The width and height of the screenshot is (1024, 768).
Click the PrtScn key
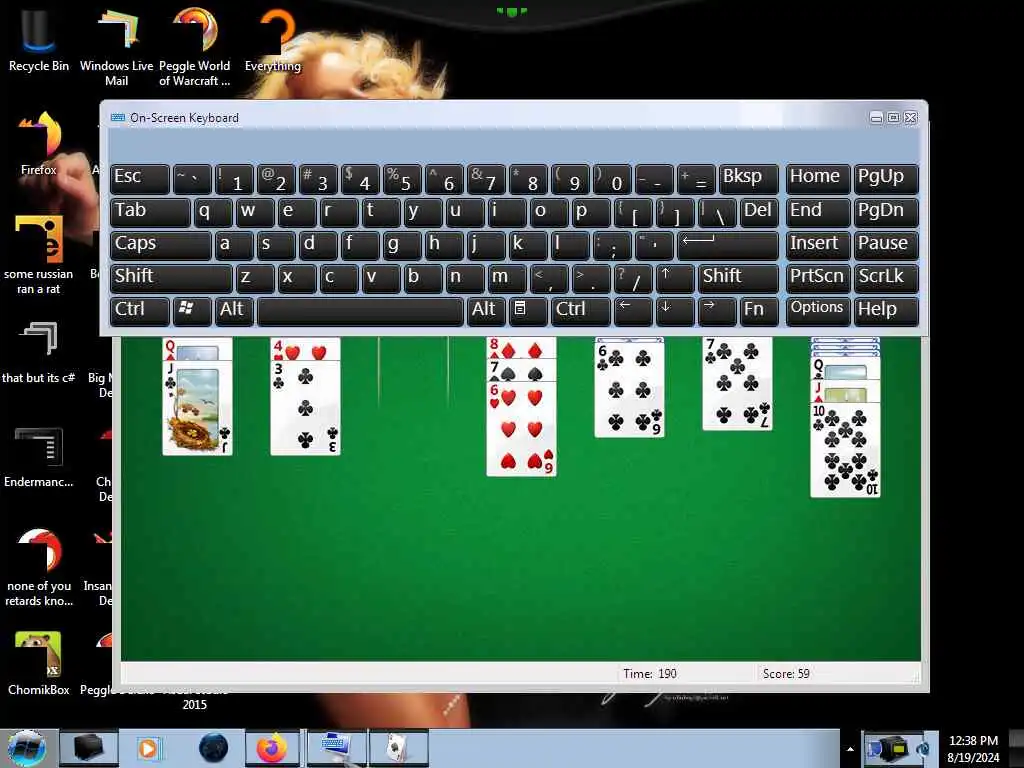pyautogui.click(x=818, y=278)
